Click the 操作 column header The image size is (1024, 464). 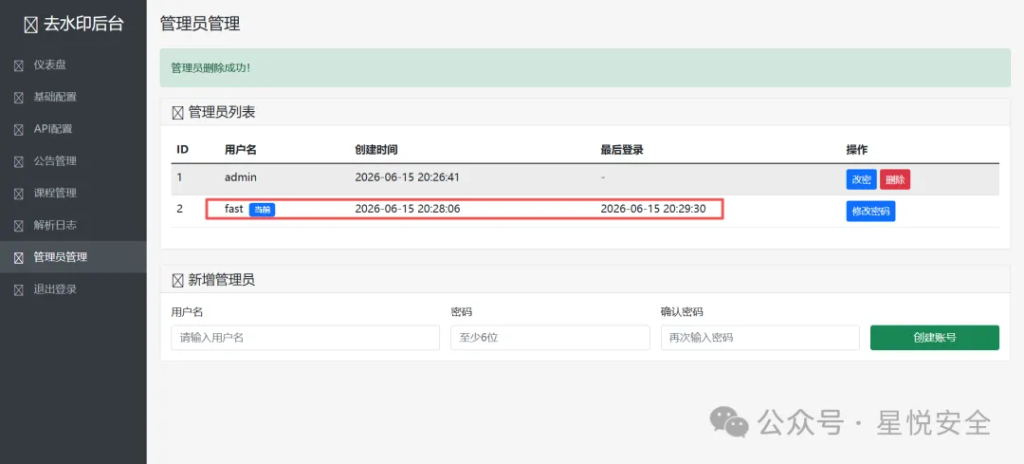click(857, 150)
